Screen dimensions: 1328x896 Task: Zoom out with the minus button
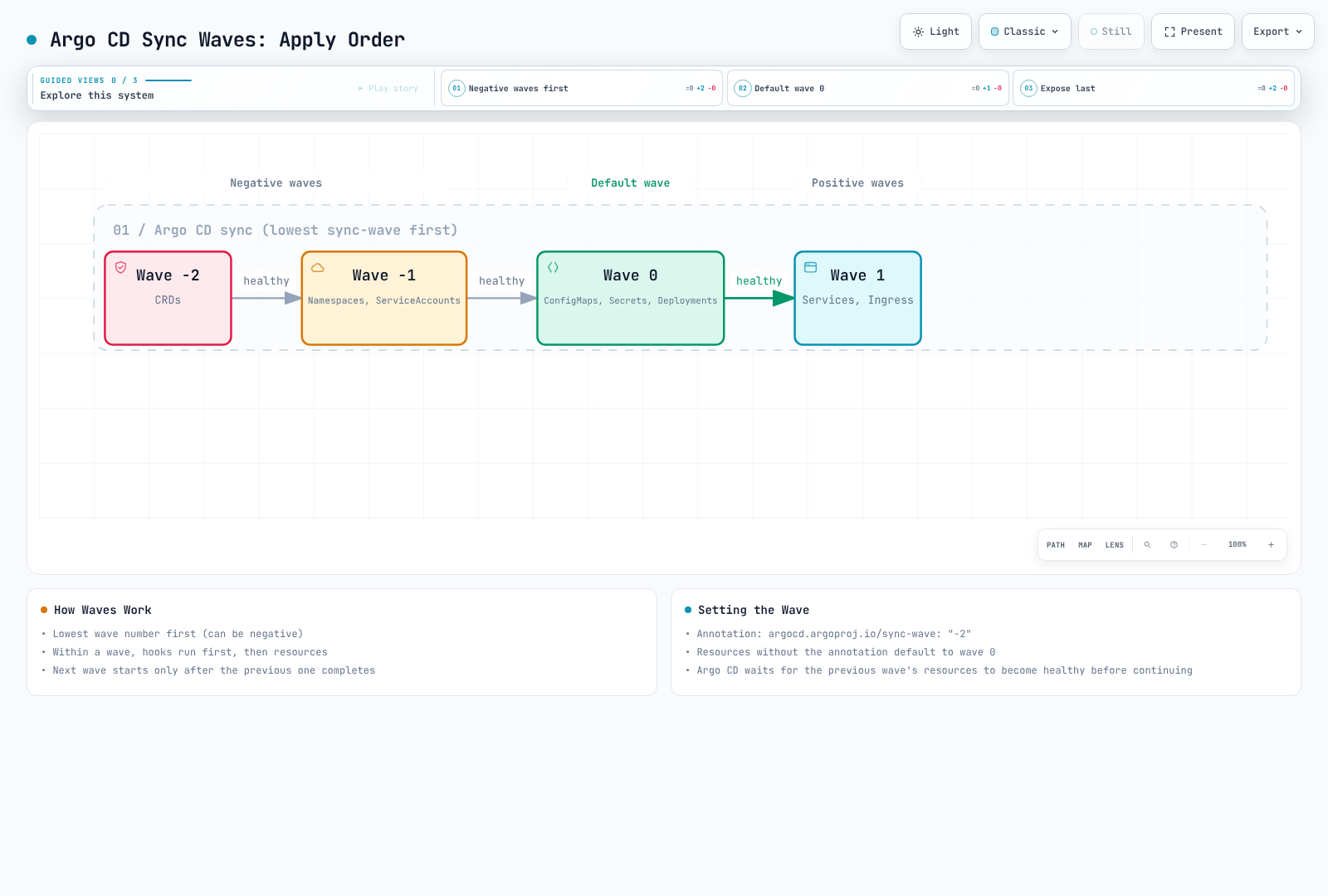[x=1204, y=545]
